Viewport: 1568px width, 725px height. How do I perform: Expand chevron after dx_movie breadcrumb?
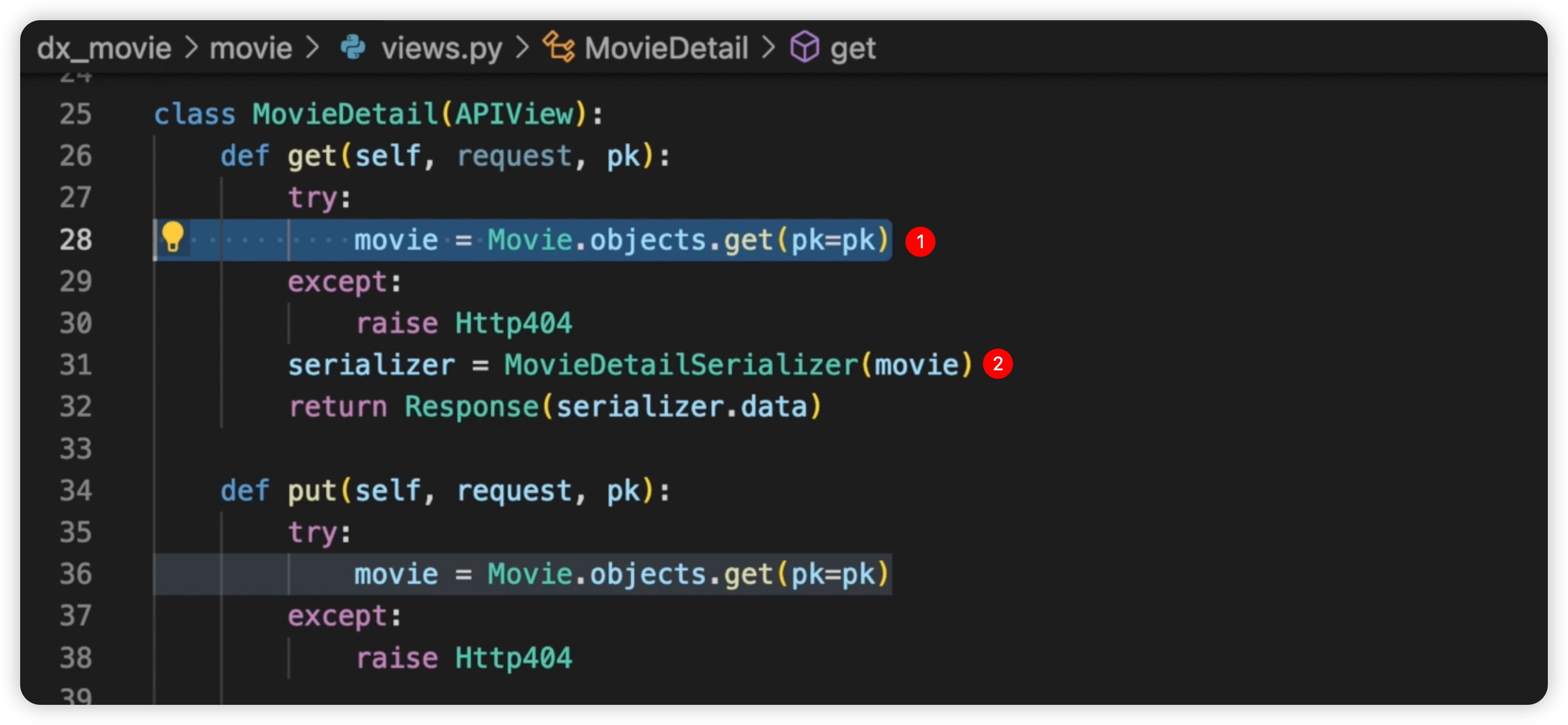coord(191,48)
